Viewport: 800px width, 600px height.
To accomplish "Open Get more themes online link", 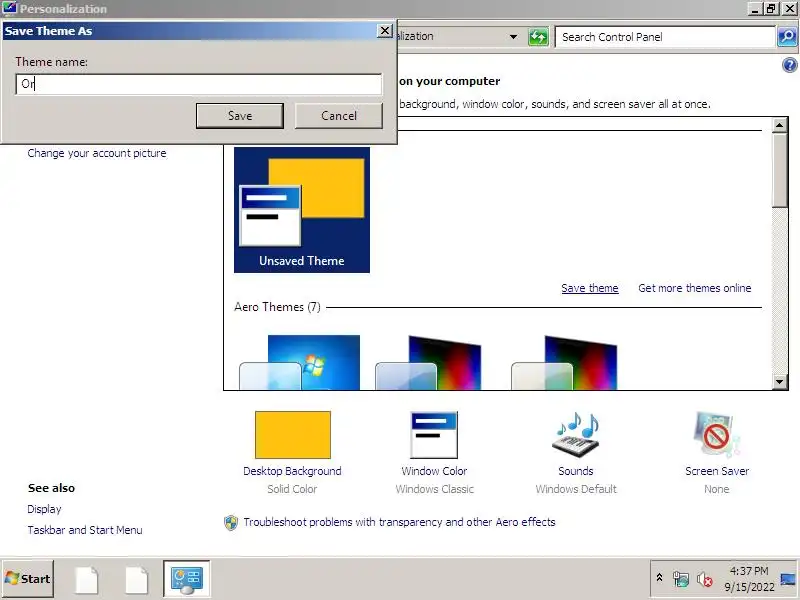I will pos(694,288).
